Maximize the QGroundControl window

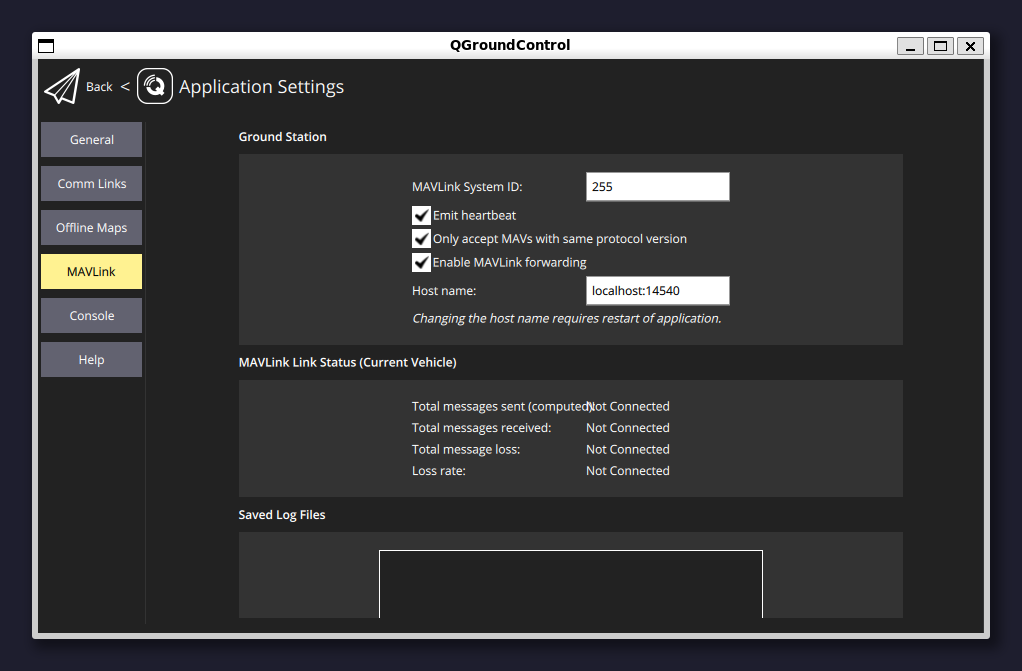coord(940,46)
